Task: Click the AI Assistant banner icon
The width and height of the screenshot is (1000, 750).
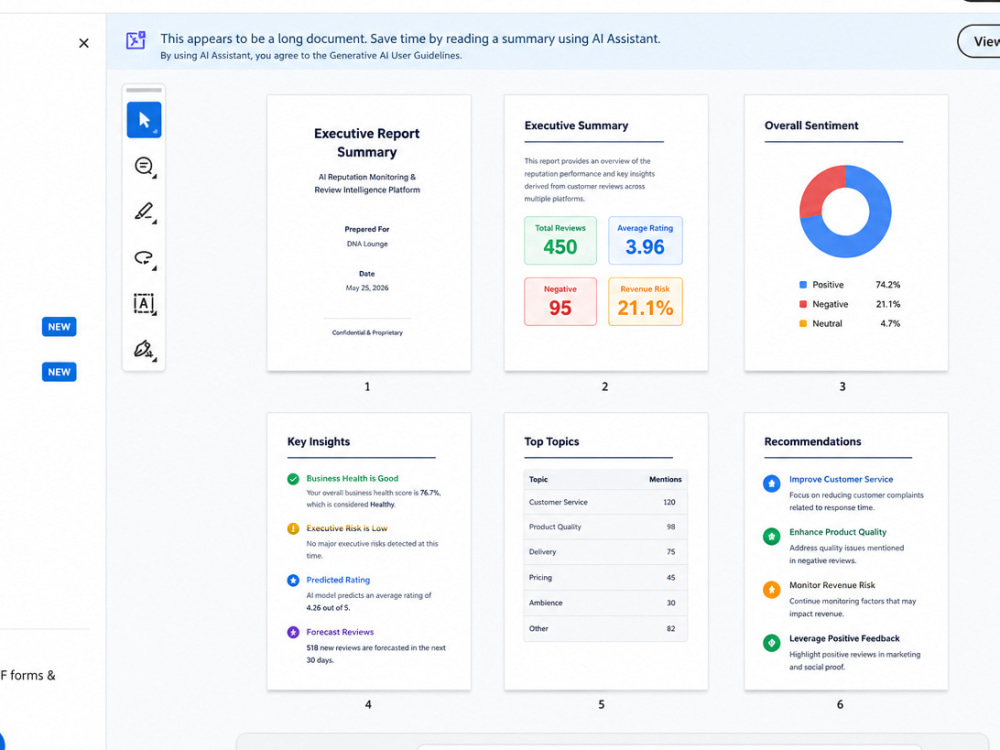Action: [x=136, y=40]
